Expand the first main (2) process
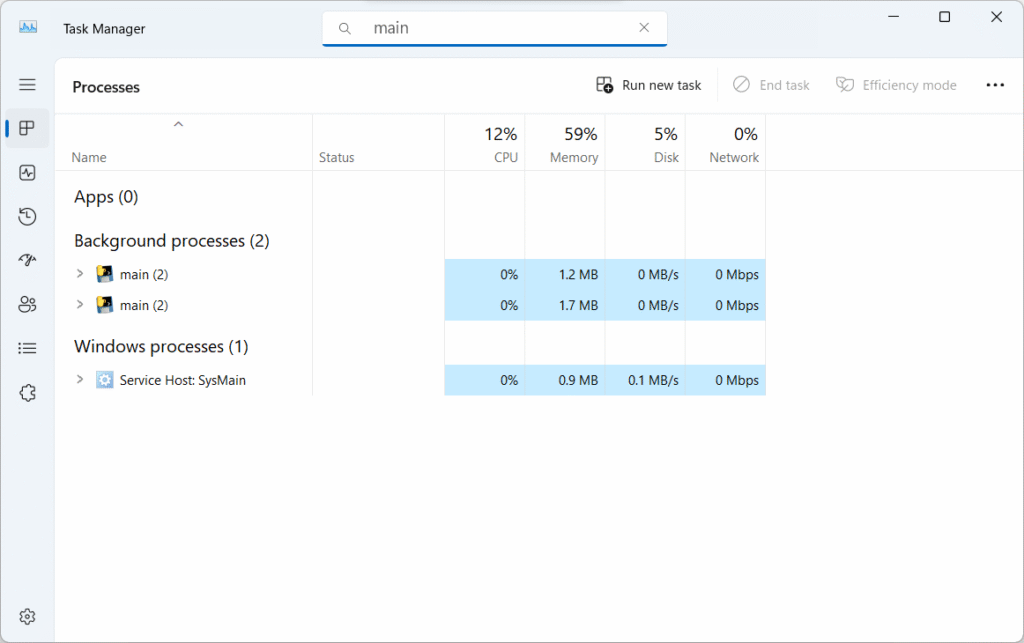This screenshot has height=643, width=1024. click(80, 274)
